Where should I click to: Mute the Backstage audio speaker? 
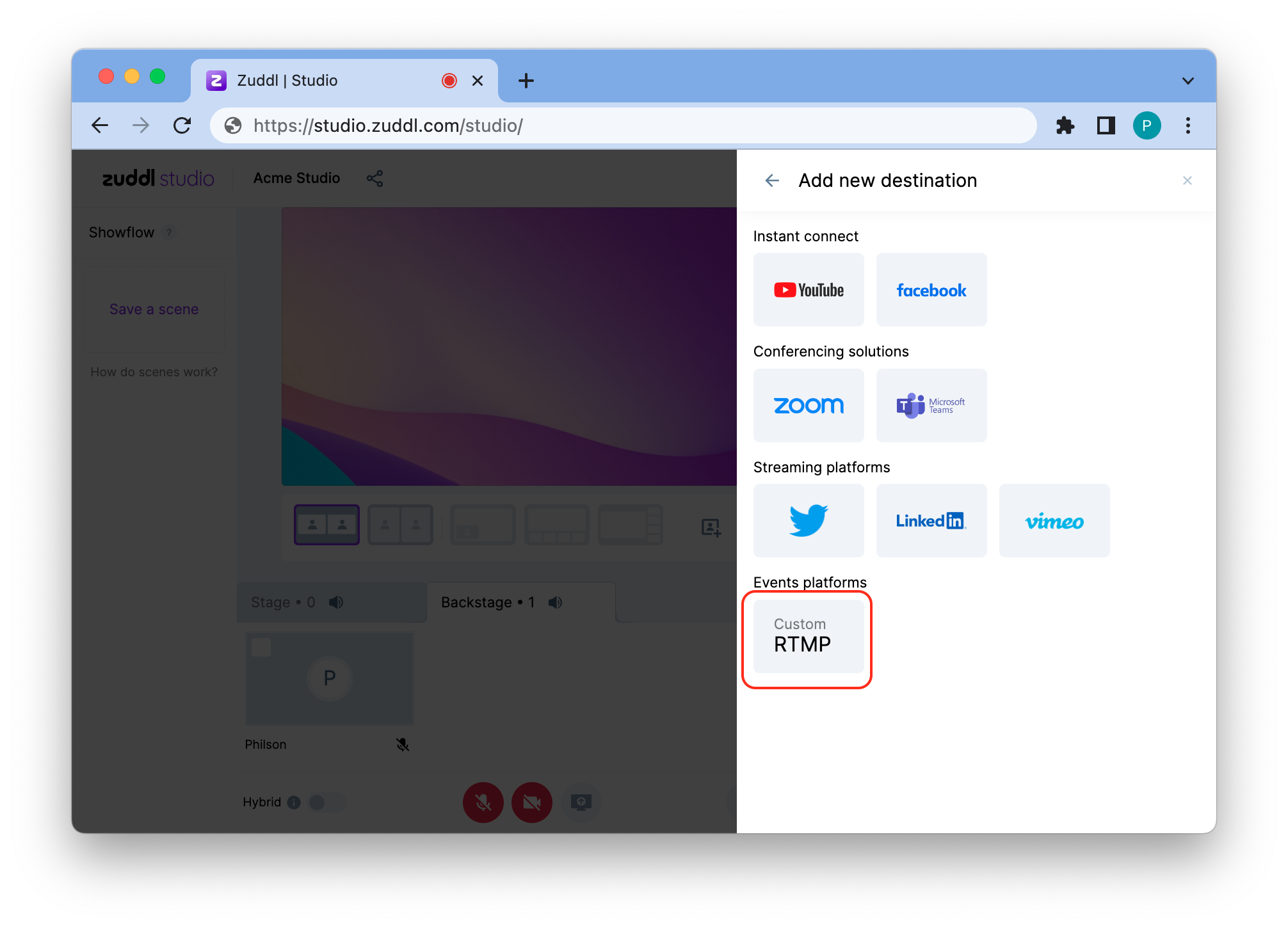[x=555, y=602]
